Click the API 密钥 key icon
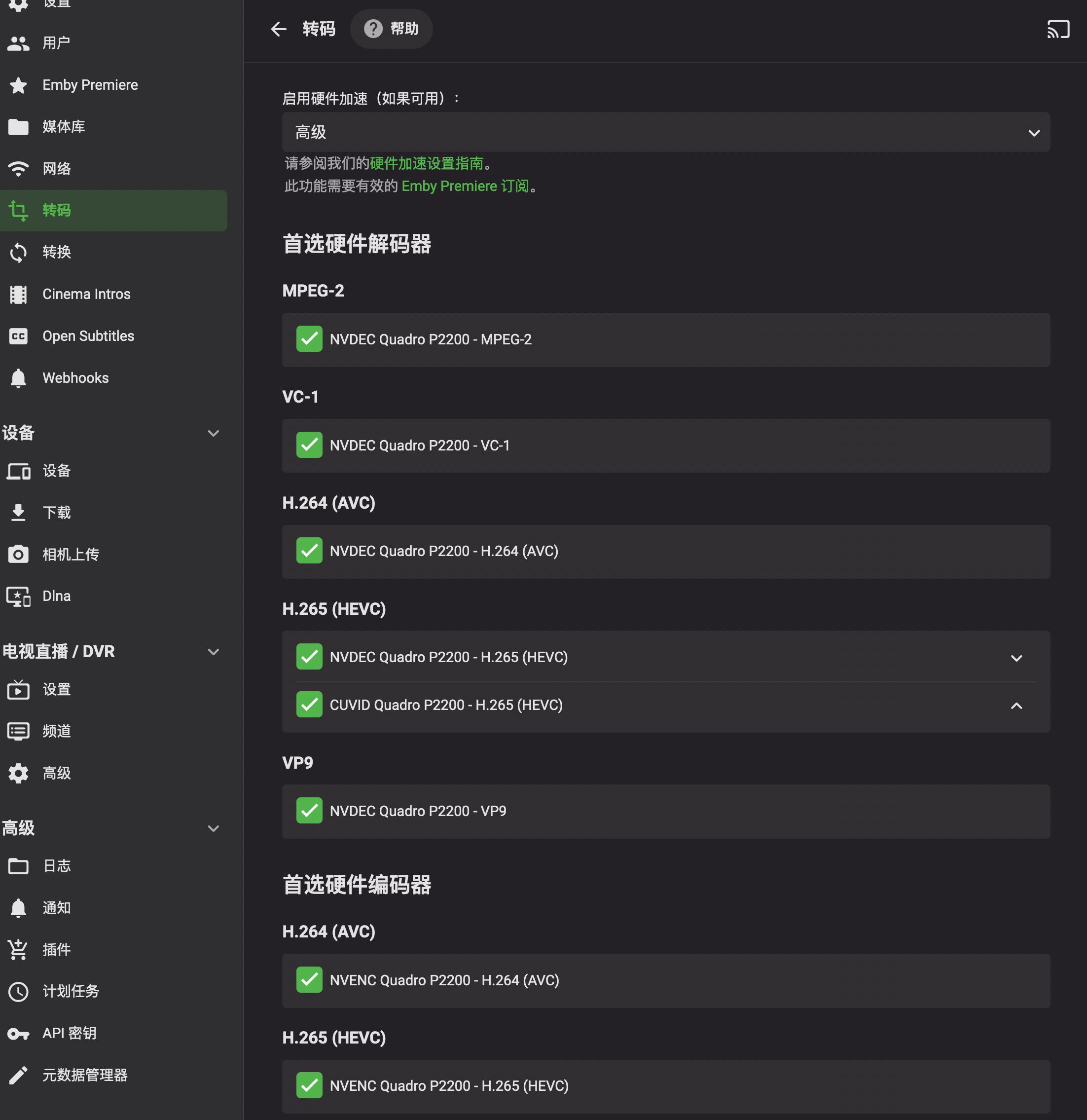The height and width of the screenshot is (1120, 1087). 18,1033
